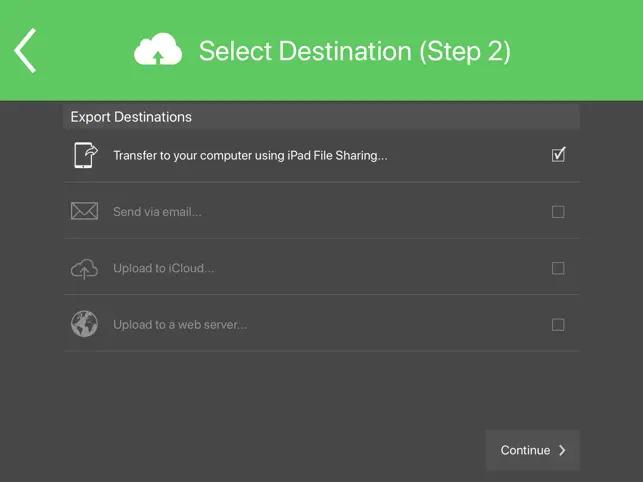Check the Upload to a web server box

pyautogui.click(x=558, y=325)
